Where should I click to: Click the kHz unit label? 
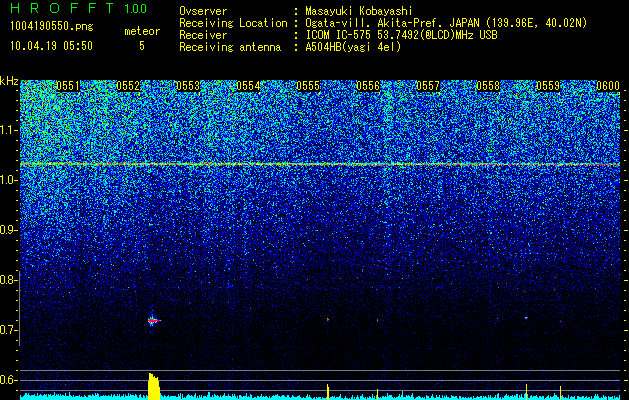pos(9,81)
